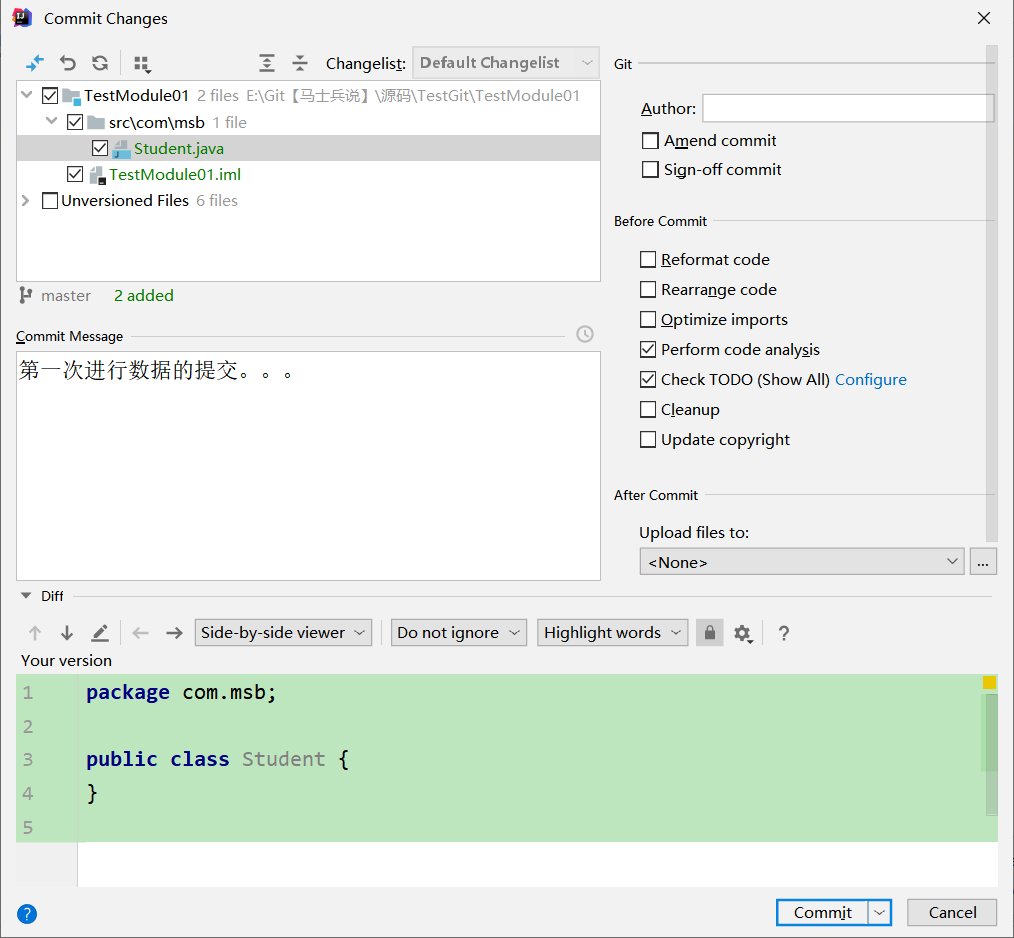Click the diff help question mark

click(x=783, y=633)
